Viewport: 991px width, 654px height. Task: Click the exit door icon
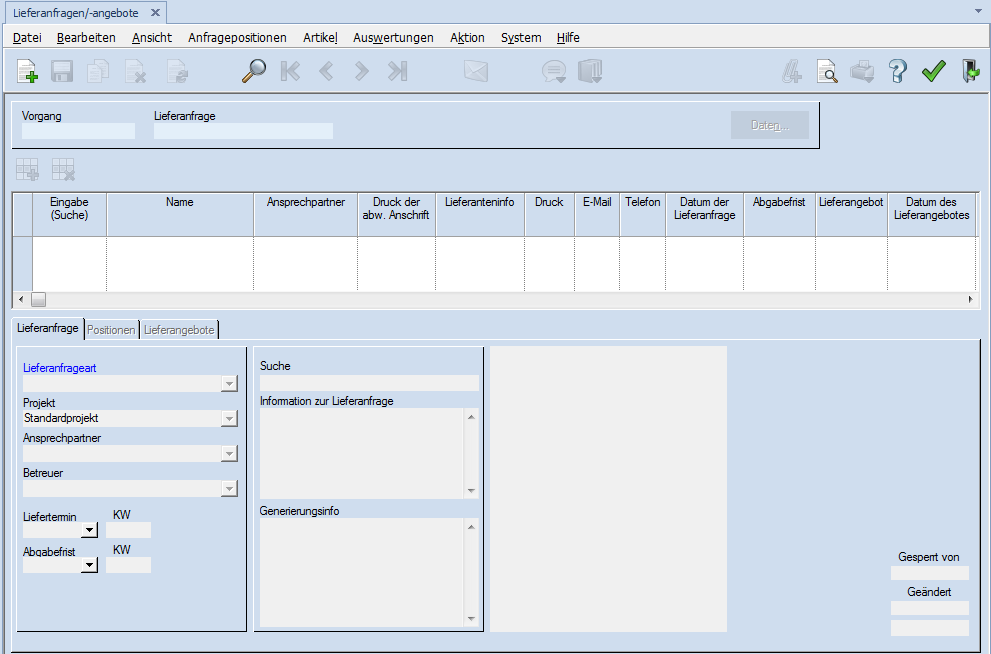pos(969,72)
